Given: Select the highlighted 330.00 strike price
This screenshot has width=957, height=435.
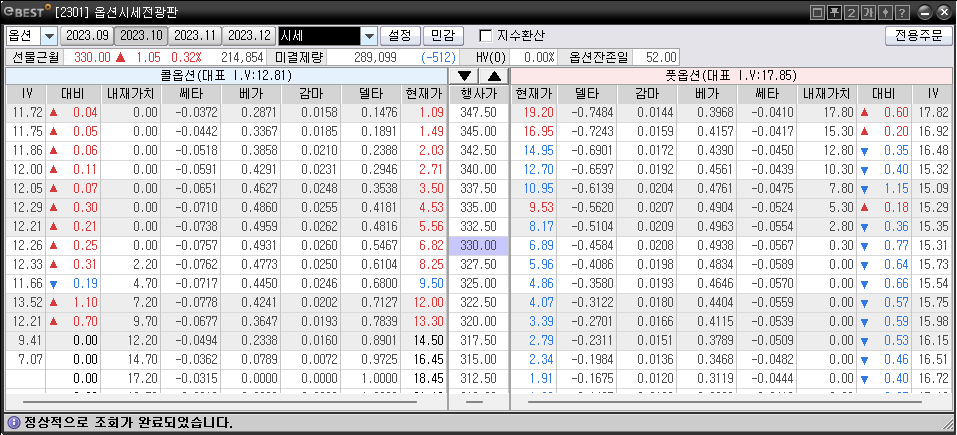Looking at the screenshot, I should coord(478,246).
